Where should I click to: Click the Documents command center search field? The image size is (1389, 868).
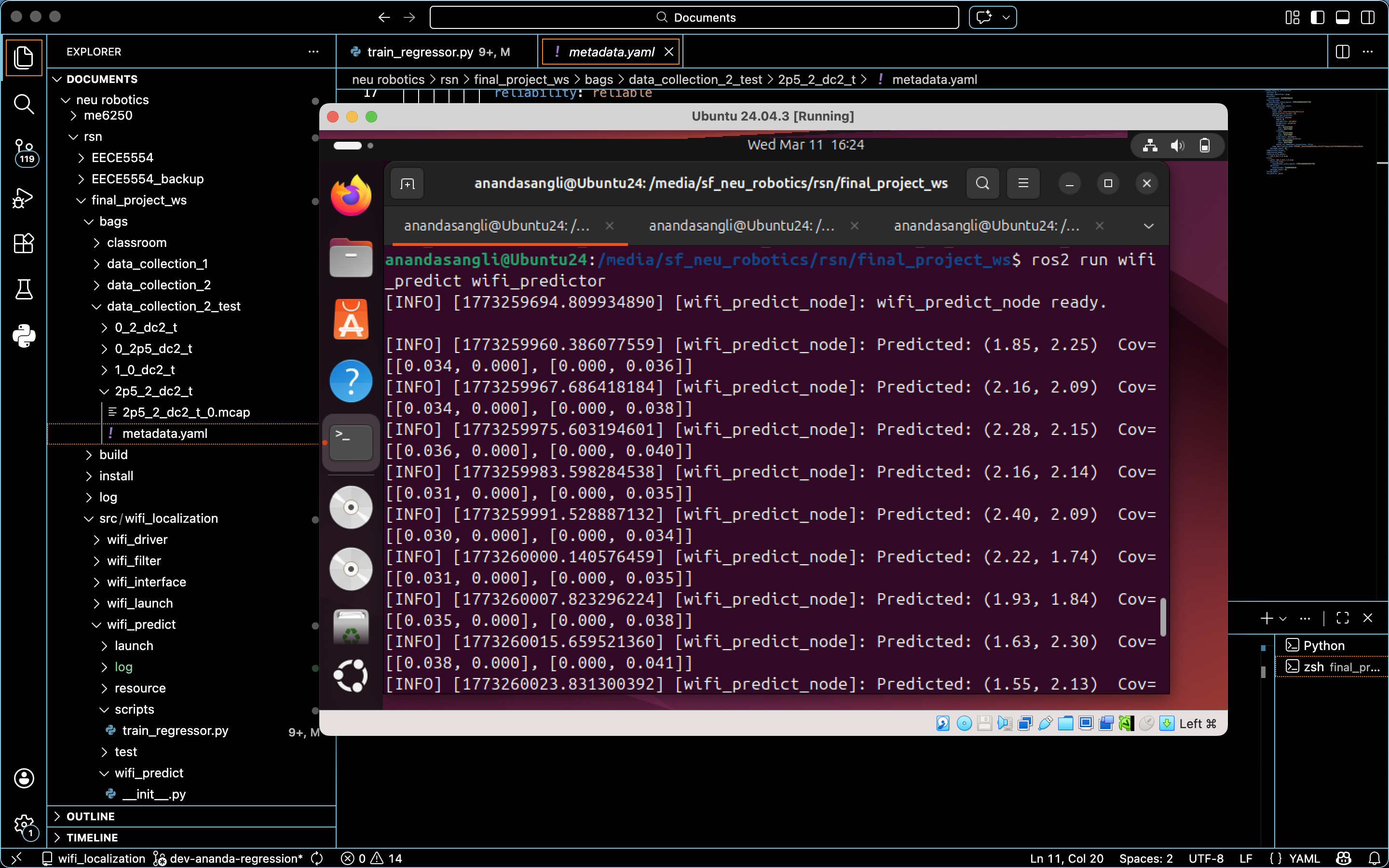[694, 17]
